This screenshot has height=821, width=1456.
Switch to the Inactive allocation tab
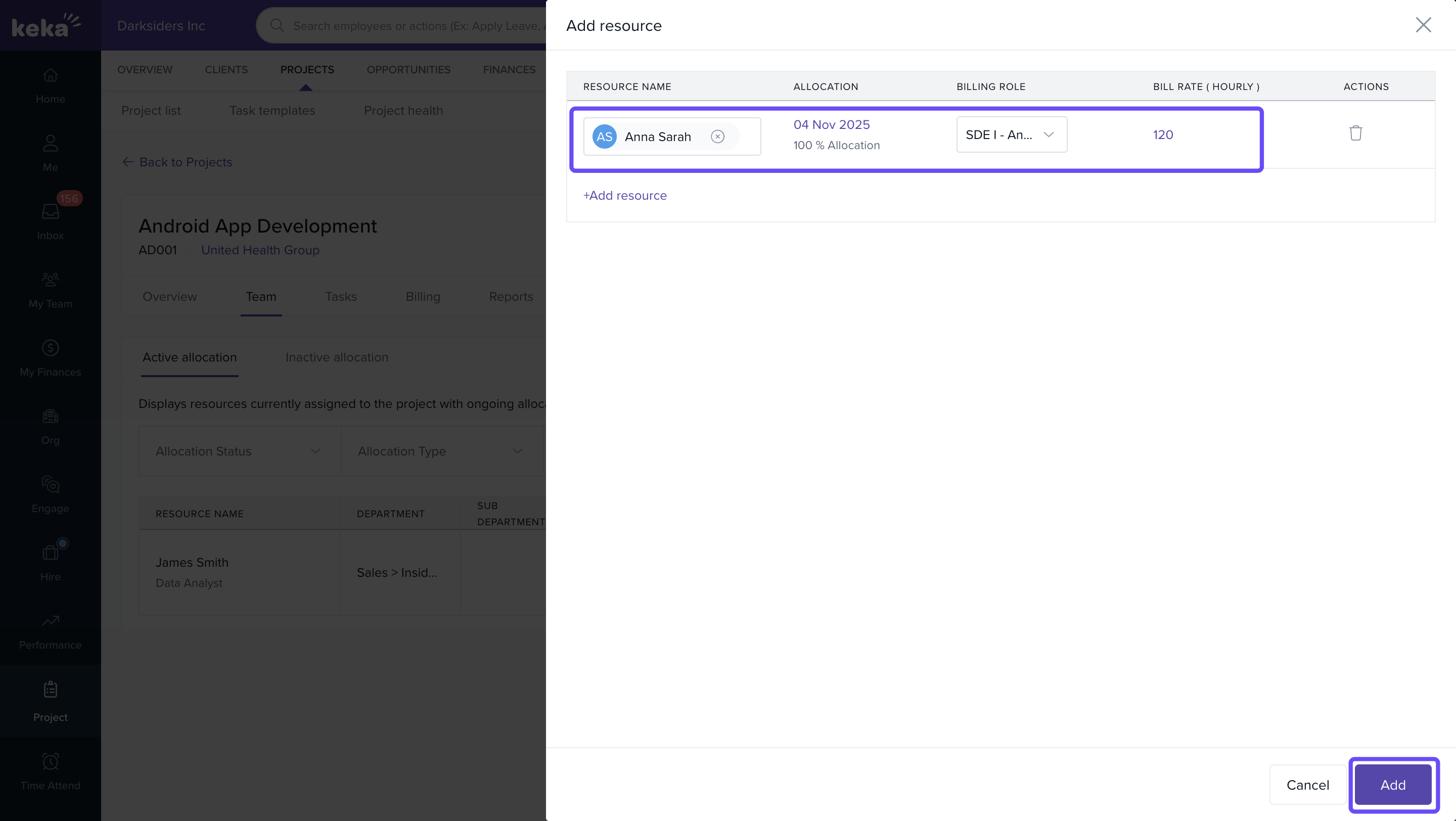click(336, 357)
